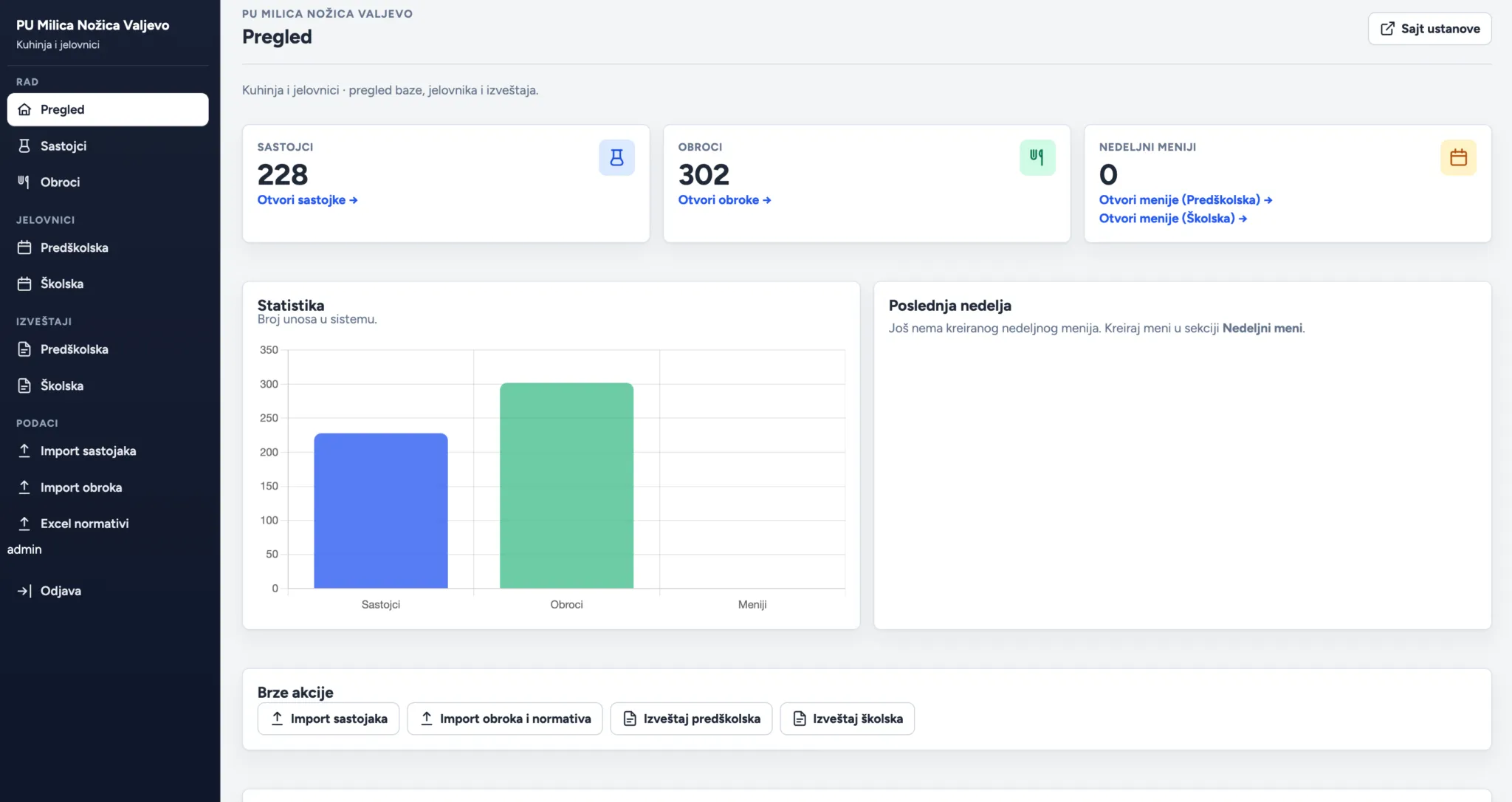This screenshot has height=802, width=1512.
Task: Click Odjava to log out
Action: click(x=108, y=591)
